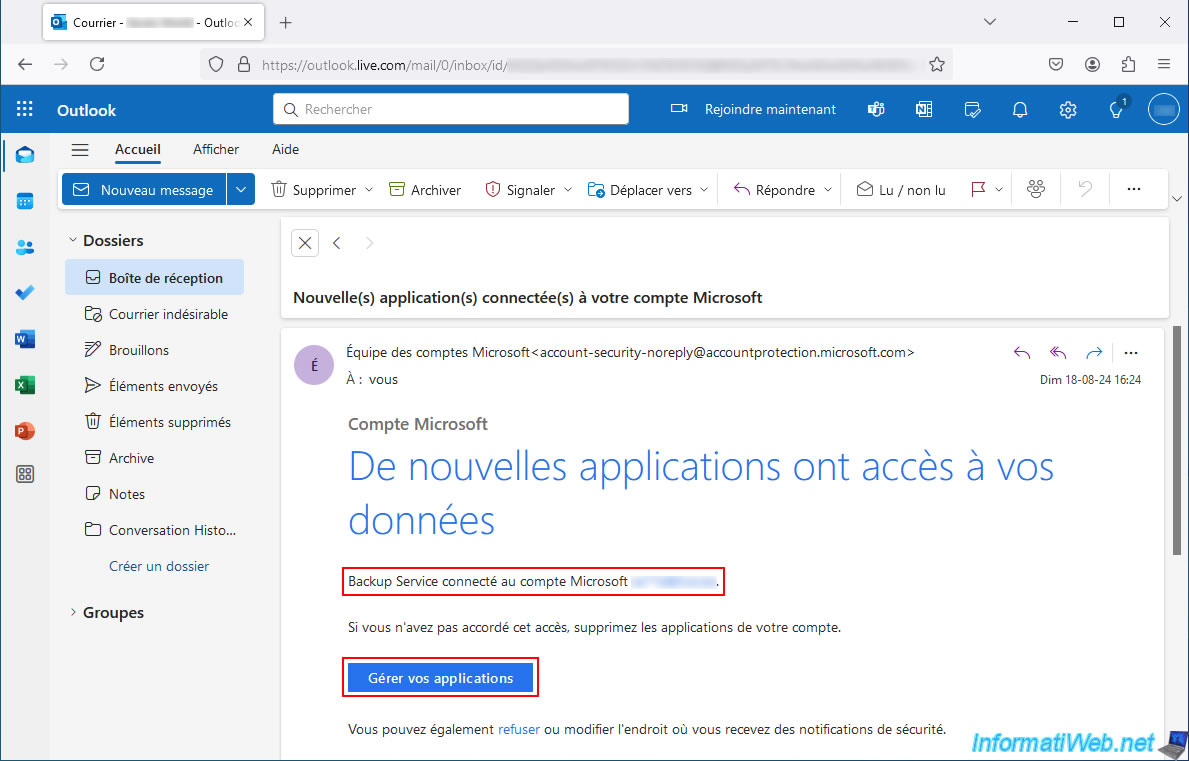Open the Outlook app launcher grid

click(x=24, y=109)
